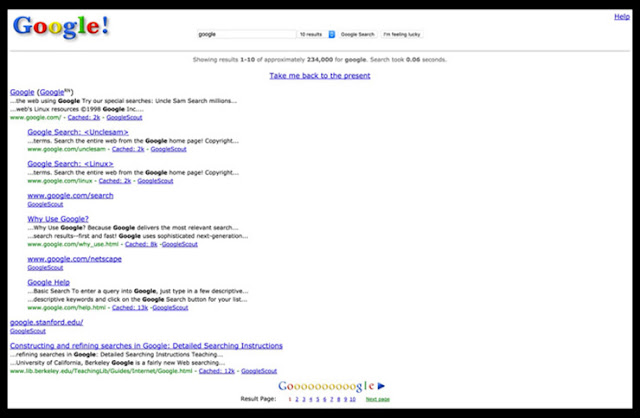Click the Showing results 1-10 status text

(320, 60)
